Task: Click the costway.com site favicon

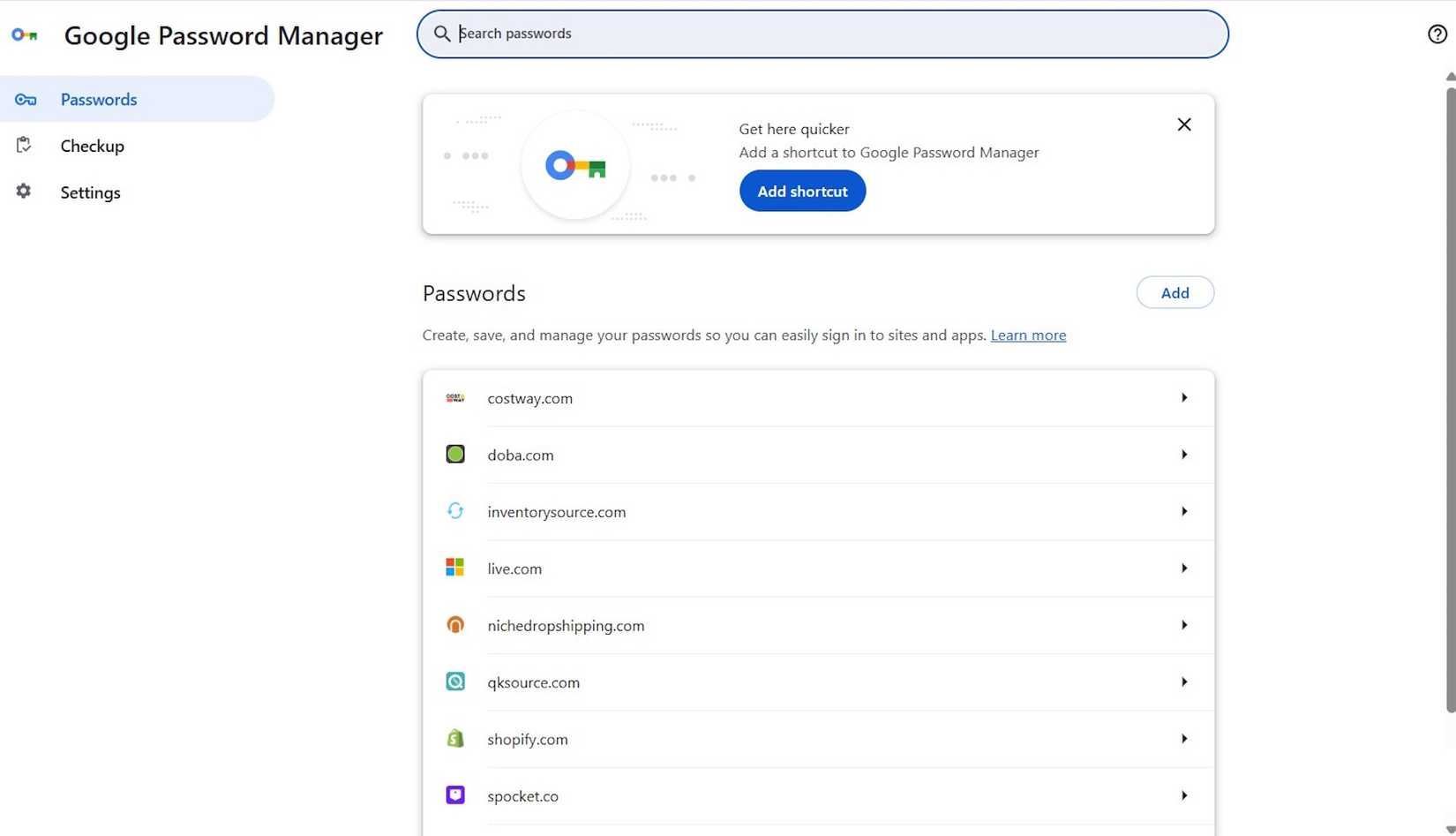Action: (455, 397)
